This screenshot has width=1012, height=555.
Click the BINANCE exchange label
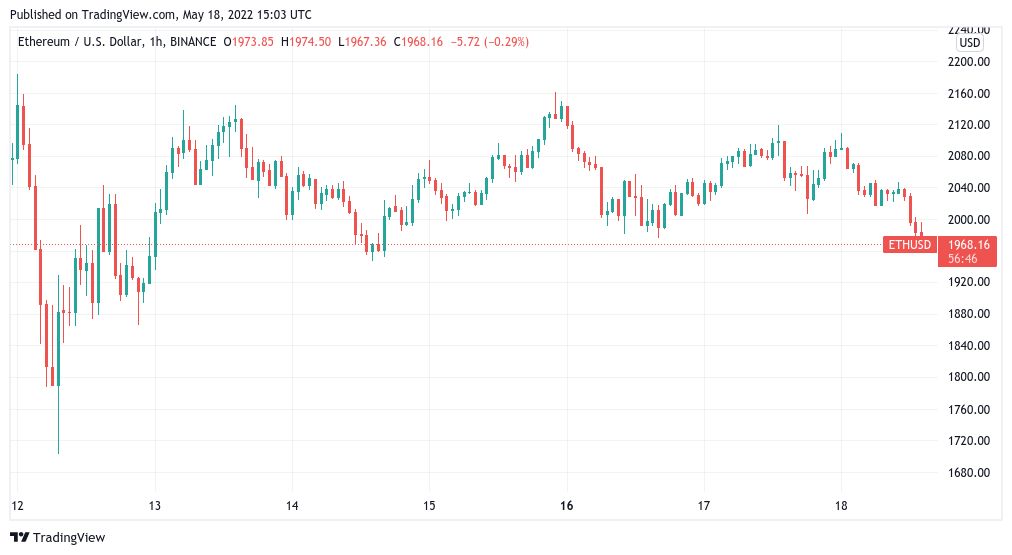tap(195, 42)
